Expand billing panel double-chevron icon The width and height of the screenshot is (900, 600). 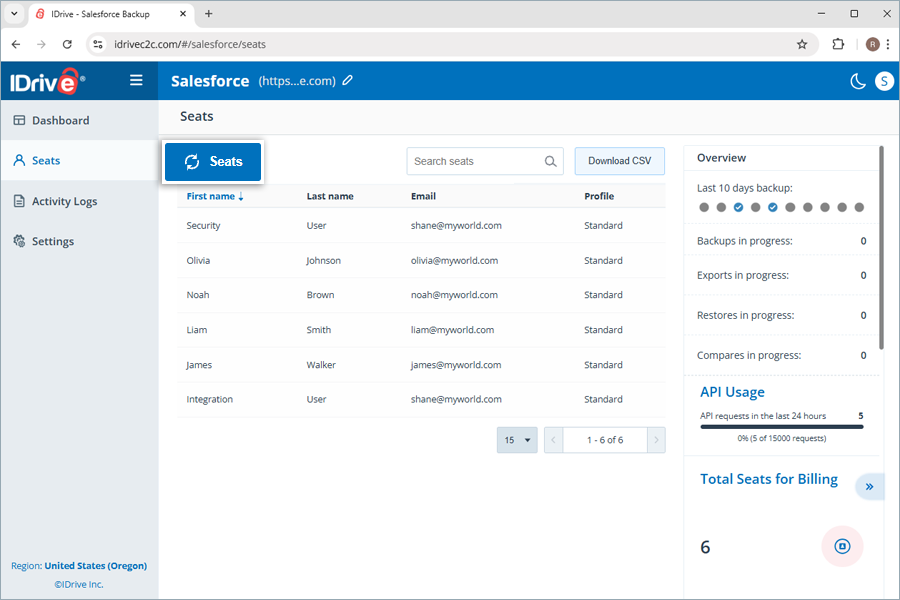(x=869, y=487)
